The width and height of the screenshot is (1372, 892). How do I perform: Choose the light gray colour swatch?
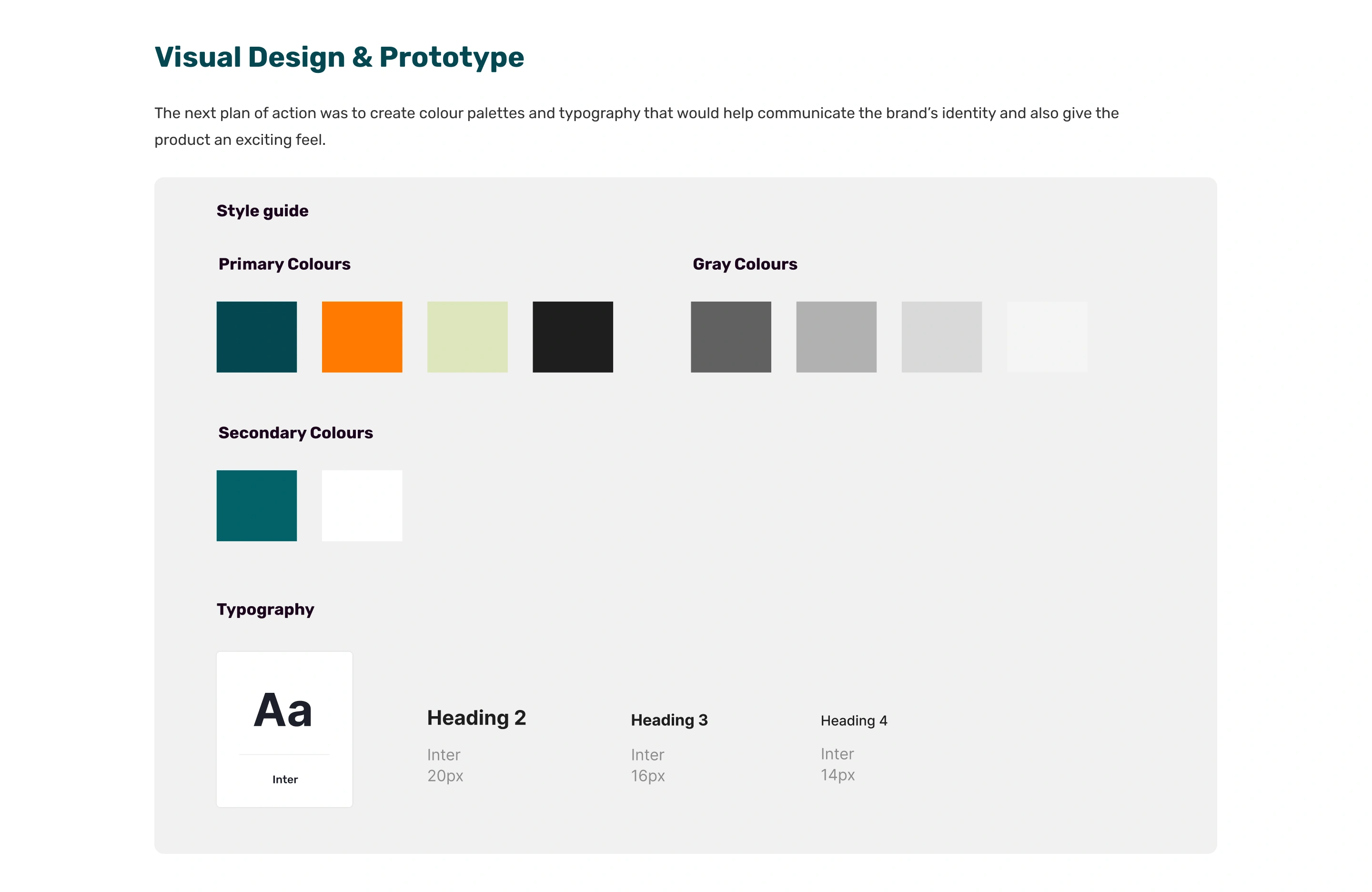point(941,337)
